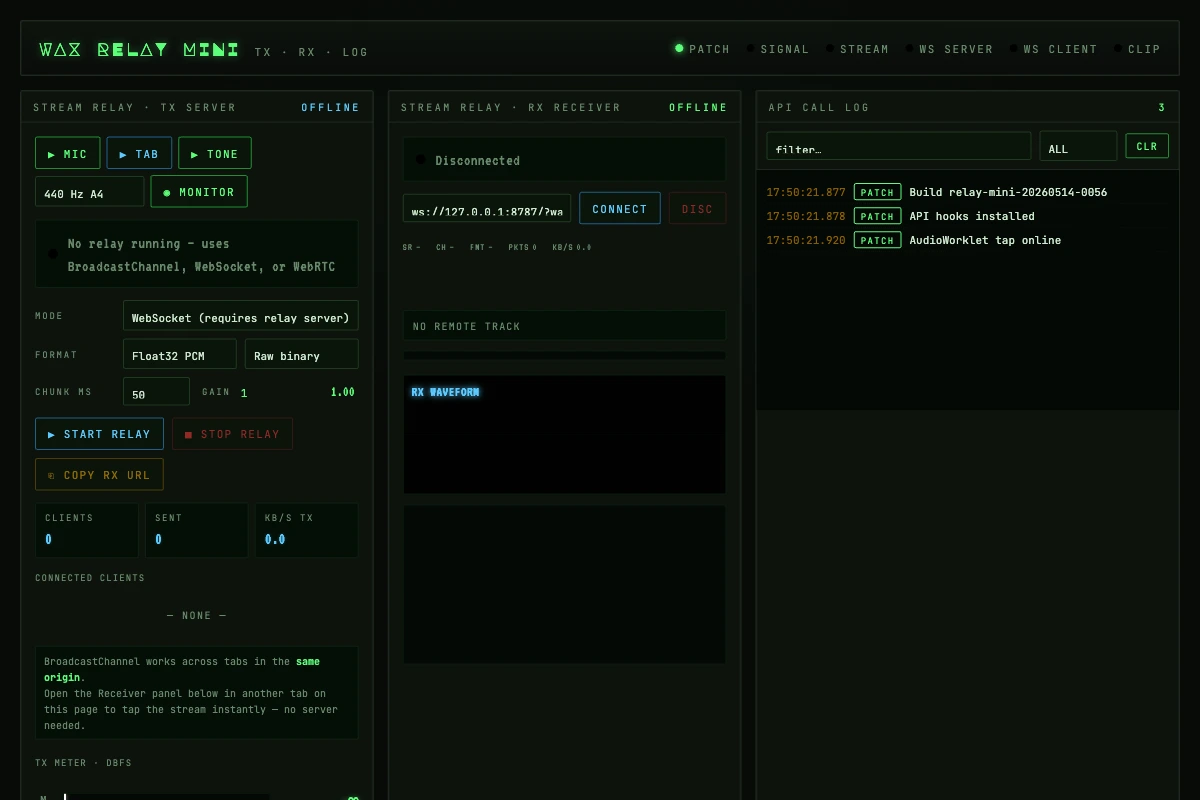Image resolution: width=1200 pixels, height=800 pixels.
Task: Click the AudioWorklet tap online log entry
Action: pyautogui.click(x=985, y=240)
